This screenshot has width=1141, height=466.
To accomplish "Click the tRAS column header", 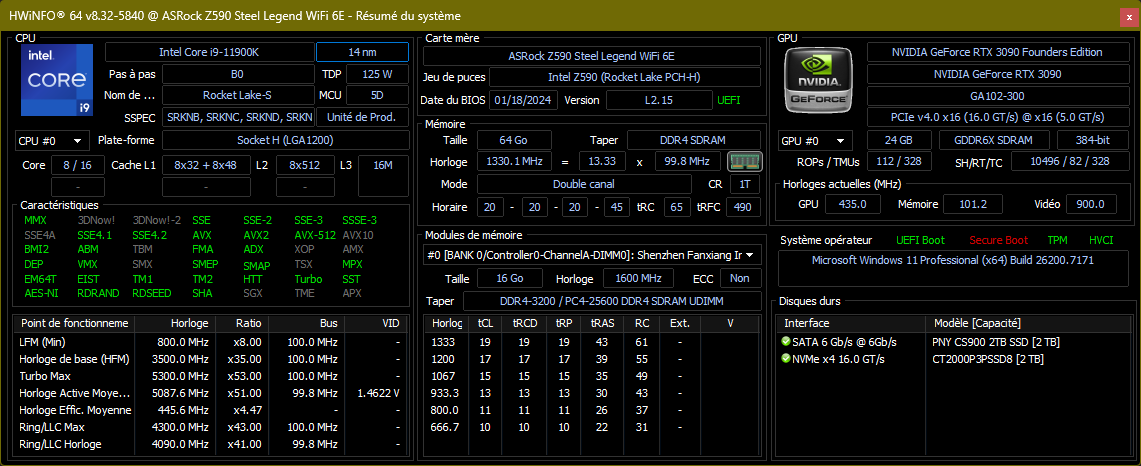I will coord(601,323).
